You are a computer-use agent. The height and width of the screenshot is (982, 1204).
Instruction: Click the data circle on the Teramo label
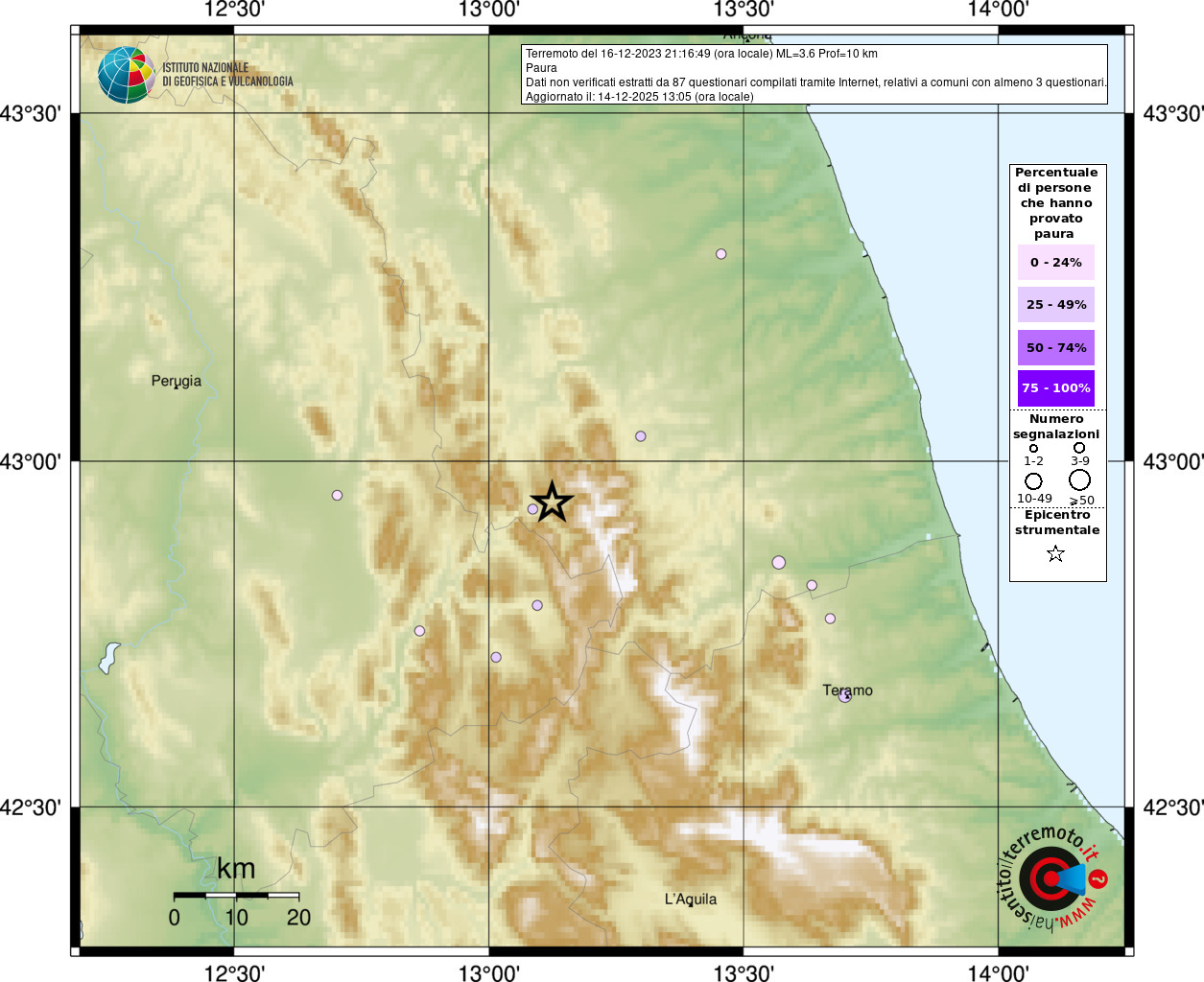coord(845,696)
